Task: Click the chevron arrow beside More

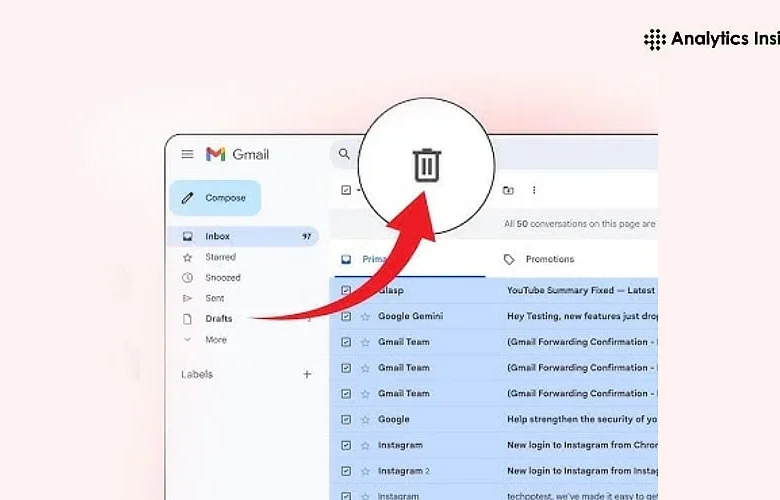Action: pos(188,340)
